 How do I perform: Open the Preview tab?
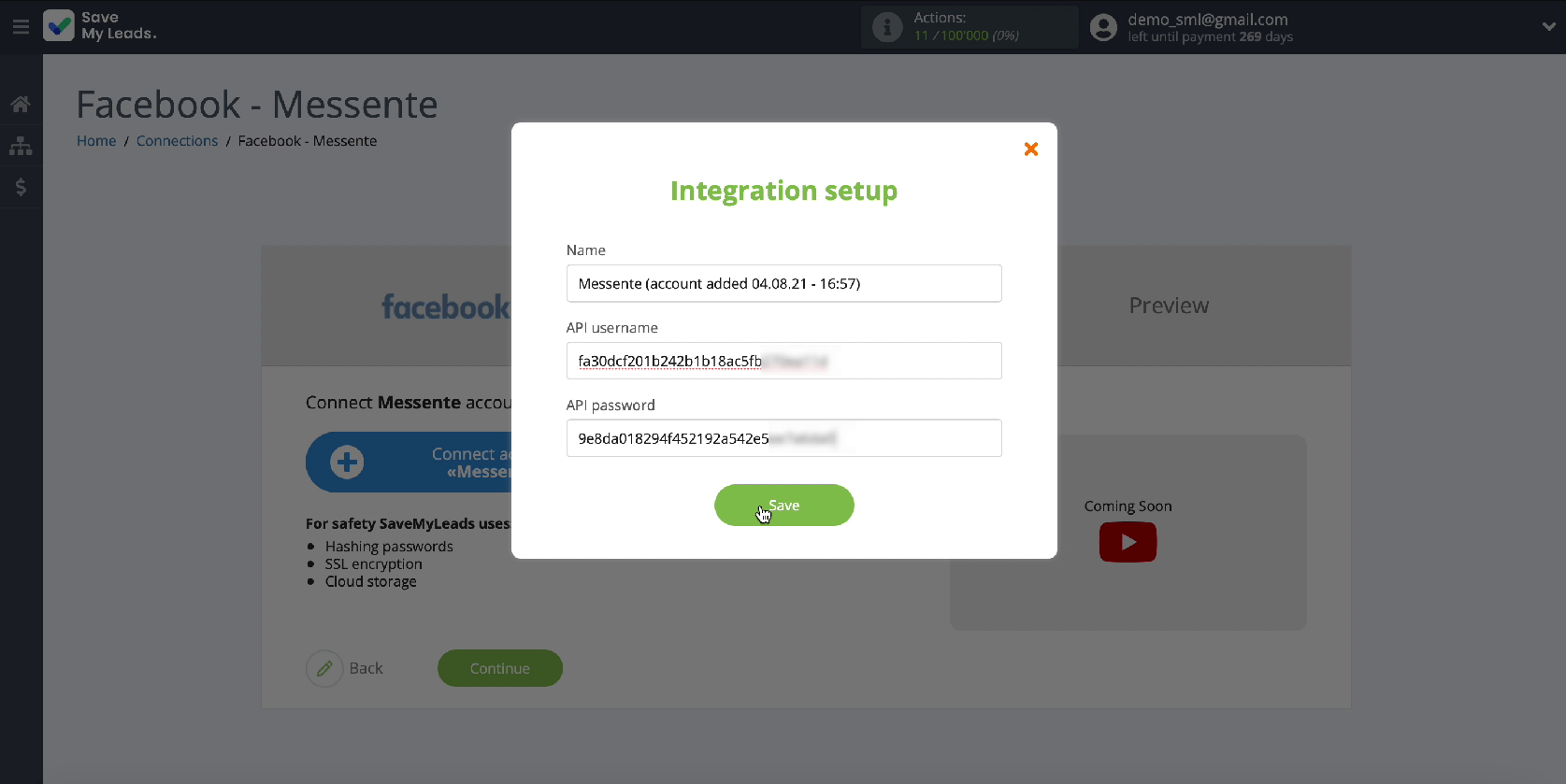tap(1169, 306)
